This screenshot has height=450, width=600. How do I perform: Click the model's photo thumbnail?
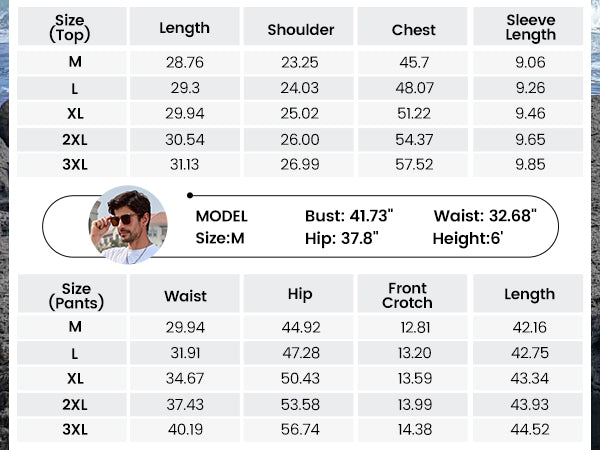[x=127, y=225]
